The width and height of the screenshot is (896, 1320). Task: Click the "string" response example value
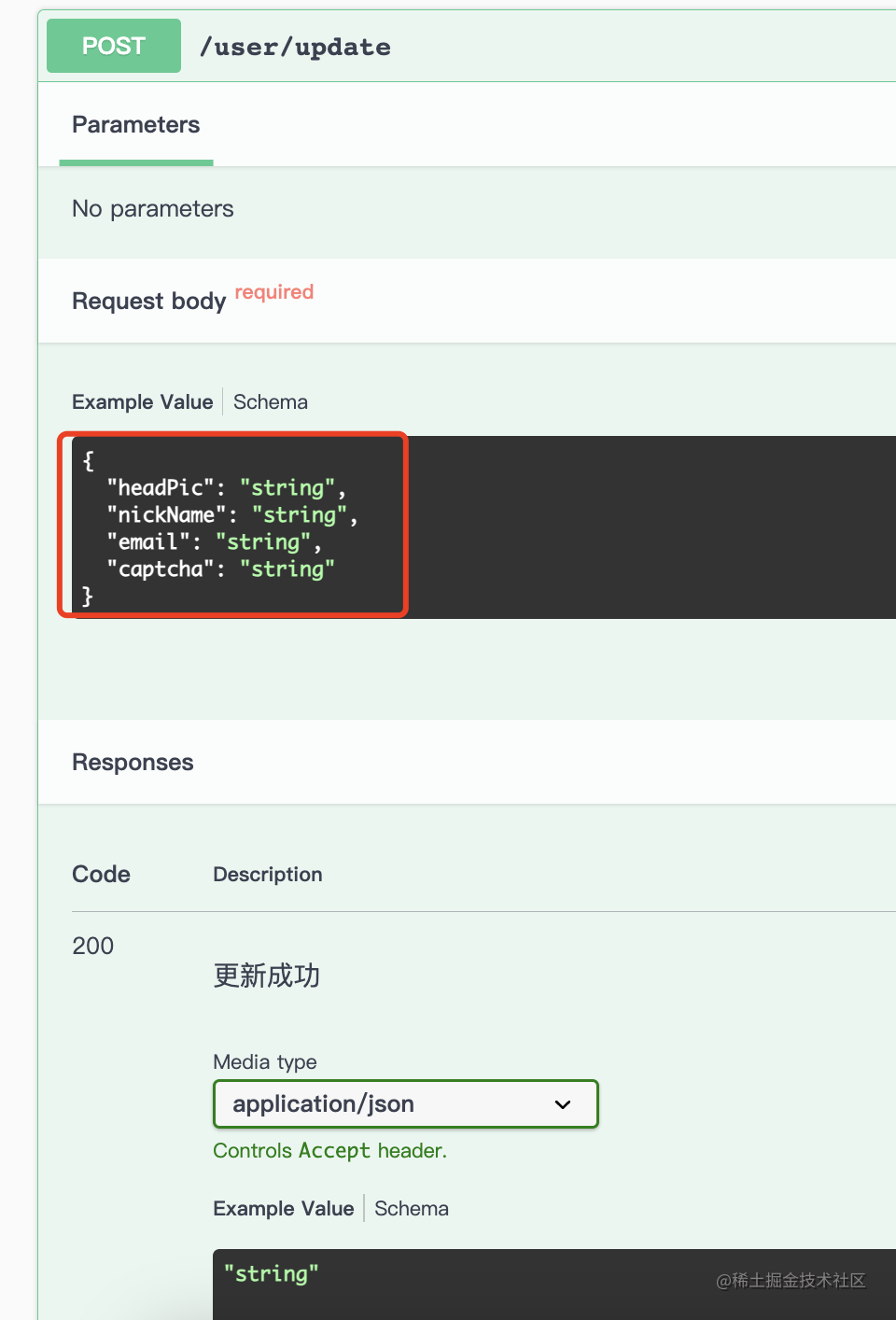(x=271, y=1274)
